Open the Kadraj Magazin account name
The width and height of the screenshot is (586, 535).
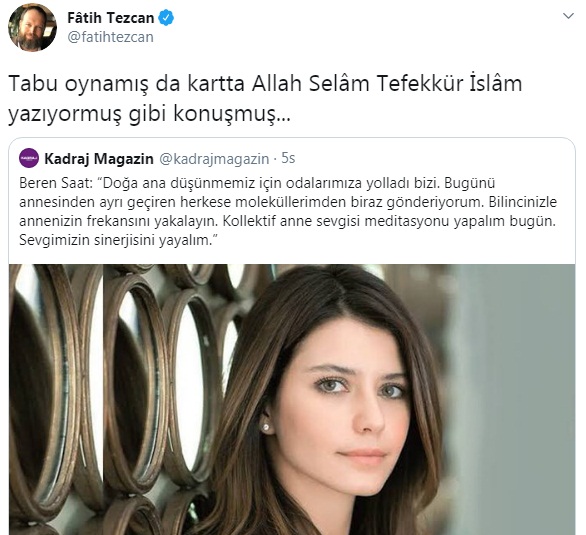pyautogui.click(x=99, y=158)
